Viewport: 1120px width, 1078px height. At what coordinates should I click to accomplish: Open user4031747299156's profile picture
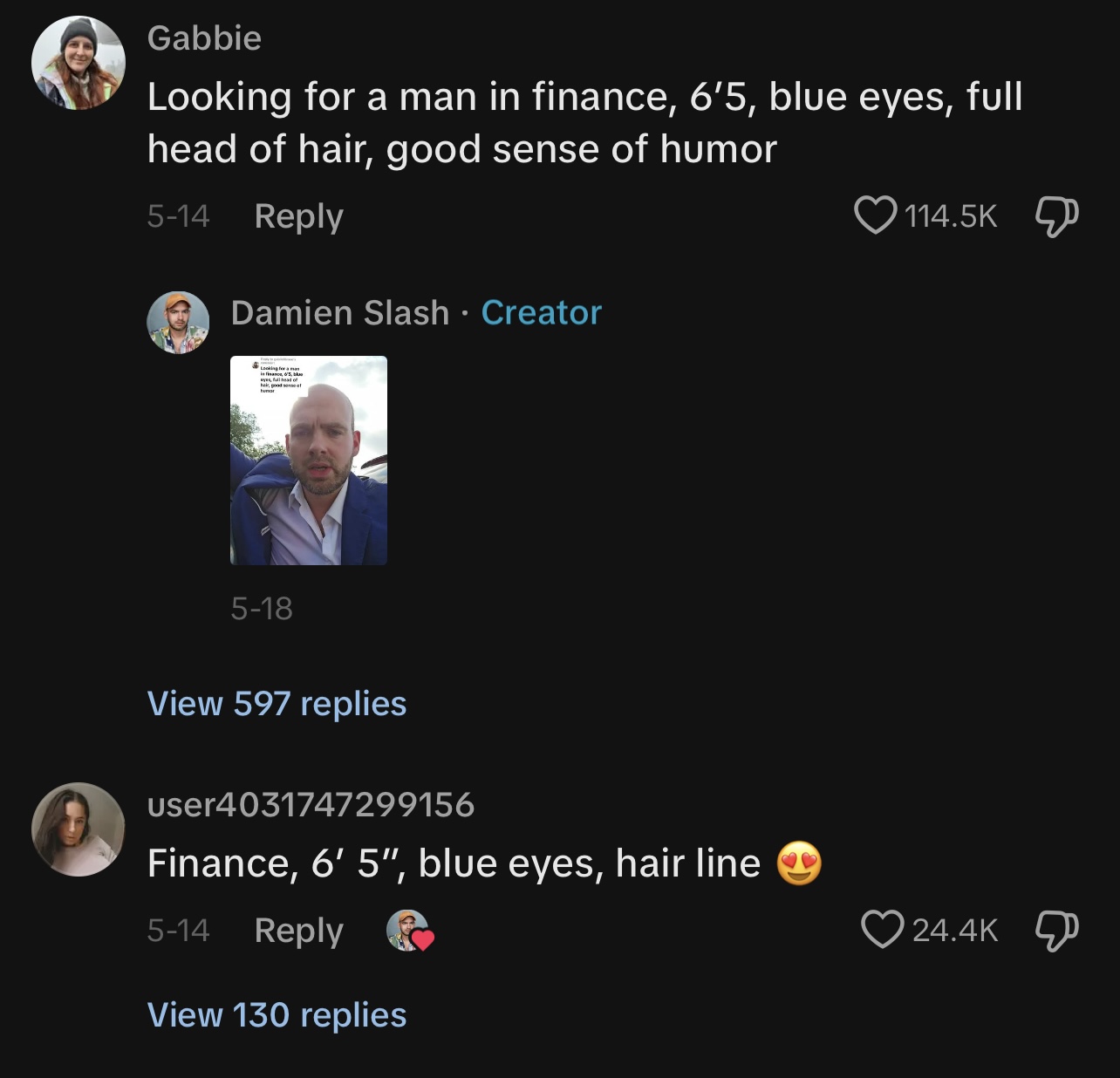79,829
